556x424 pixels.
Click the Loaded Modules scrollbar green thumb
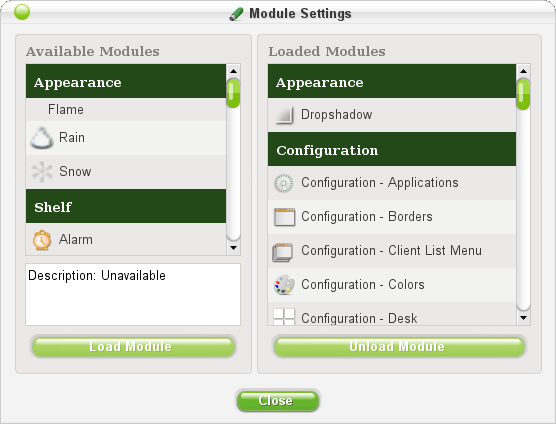pyautogui.click(x=523, y=94)
